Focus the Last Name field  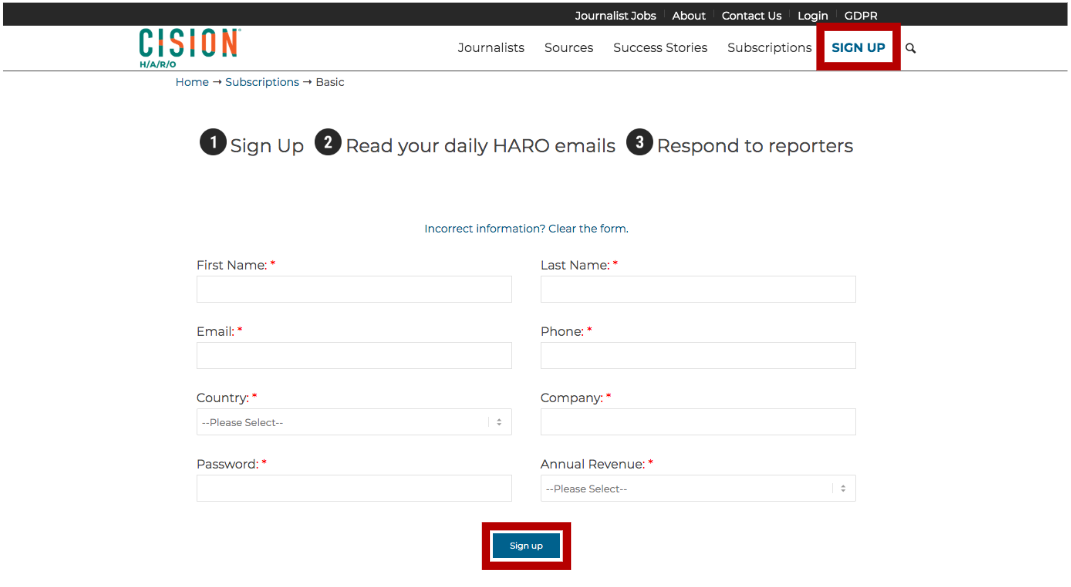pyautogui.click(x=697, y=290)
